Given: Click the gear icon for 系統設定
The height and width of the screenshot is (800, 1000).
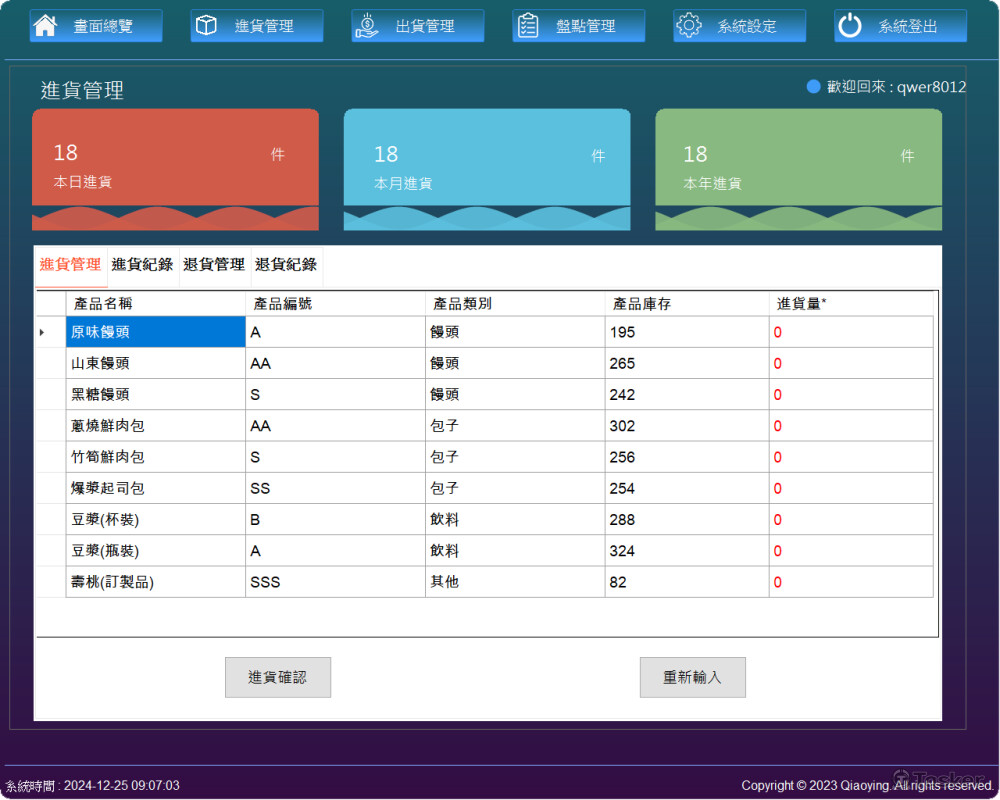Looking at the screenshot, I should click(689, 26).
